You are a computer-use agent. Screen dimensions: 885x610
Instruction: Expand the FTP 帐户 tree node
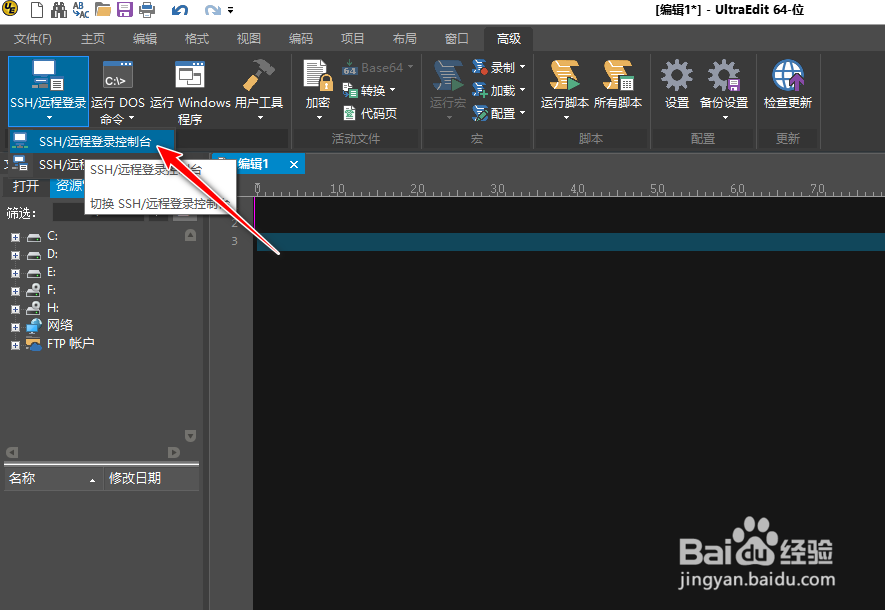coord(15,345)
